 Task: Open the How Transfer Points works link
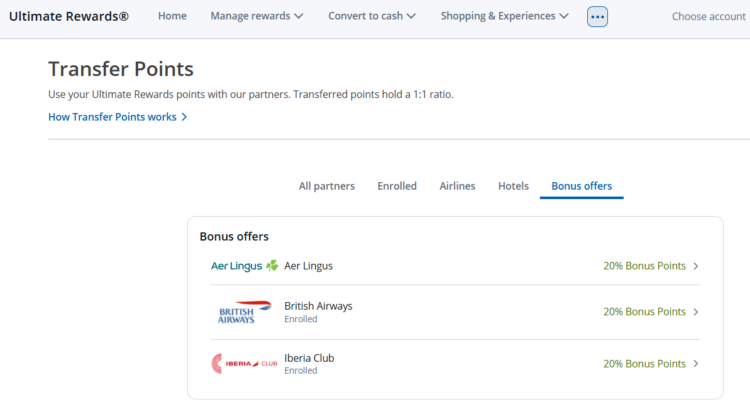[112, 117]
